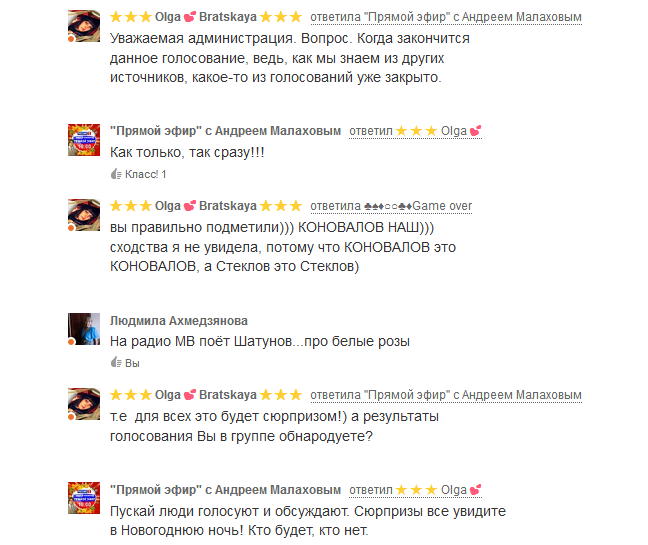Click Olga Bratskaya's name above the КОНОВАЛОВ comment
Image resolution: width=648 pixels, height=545 pixels.
206,206
